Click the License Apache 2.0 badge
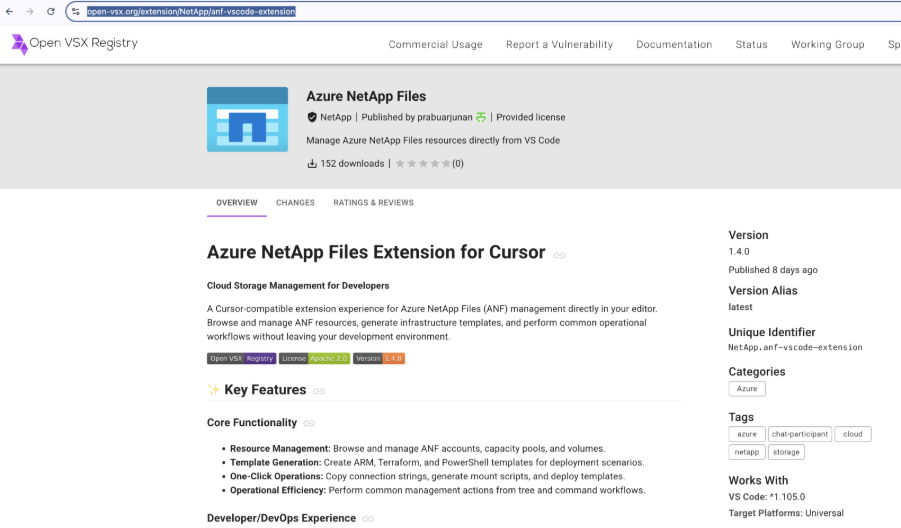The width and height of the screenshot is (901, 528). 314,359
